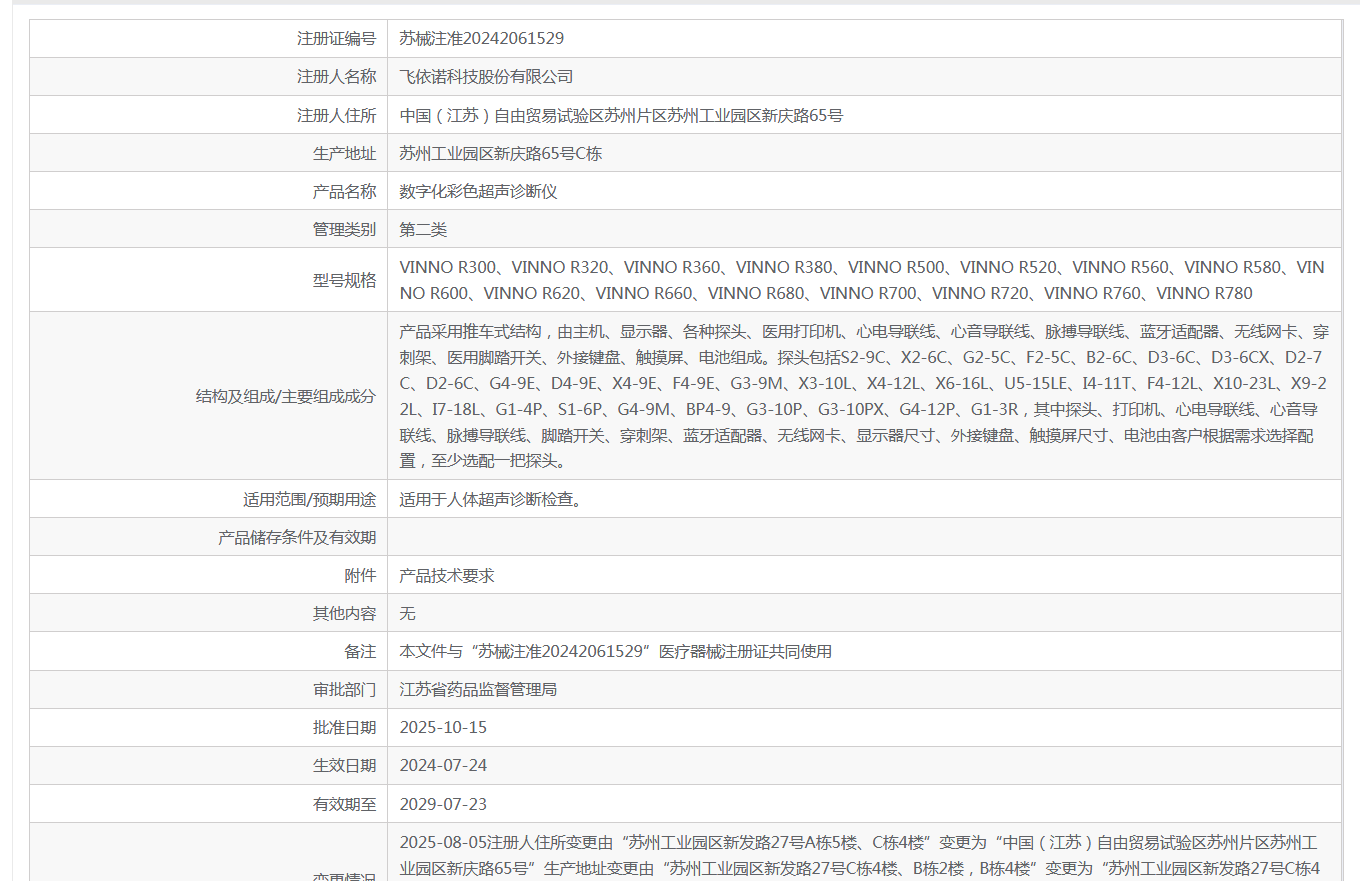
Task: Click the '型号规格' row label
Action: (x=344, y=280)
